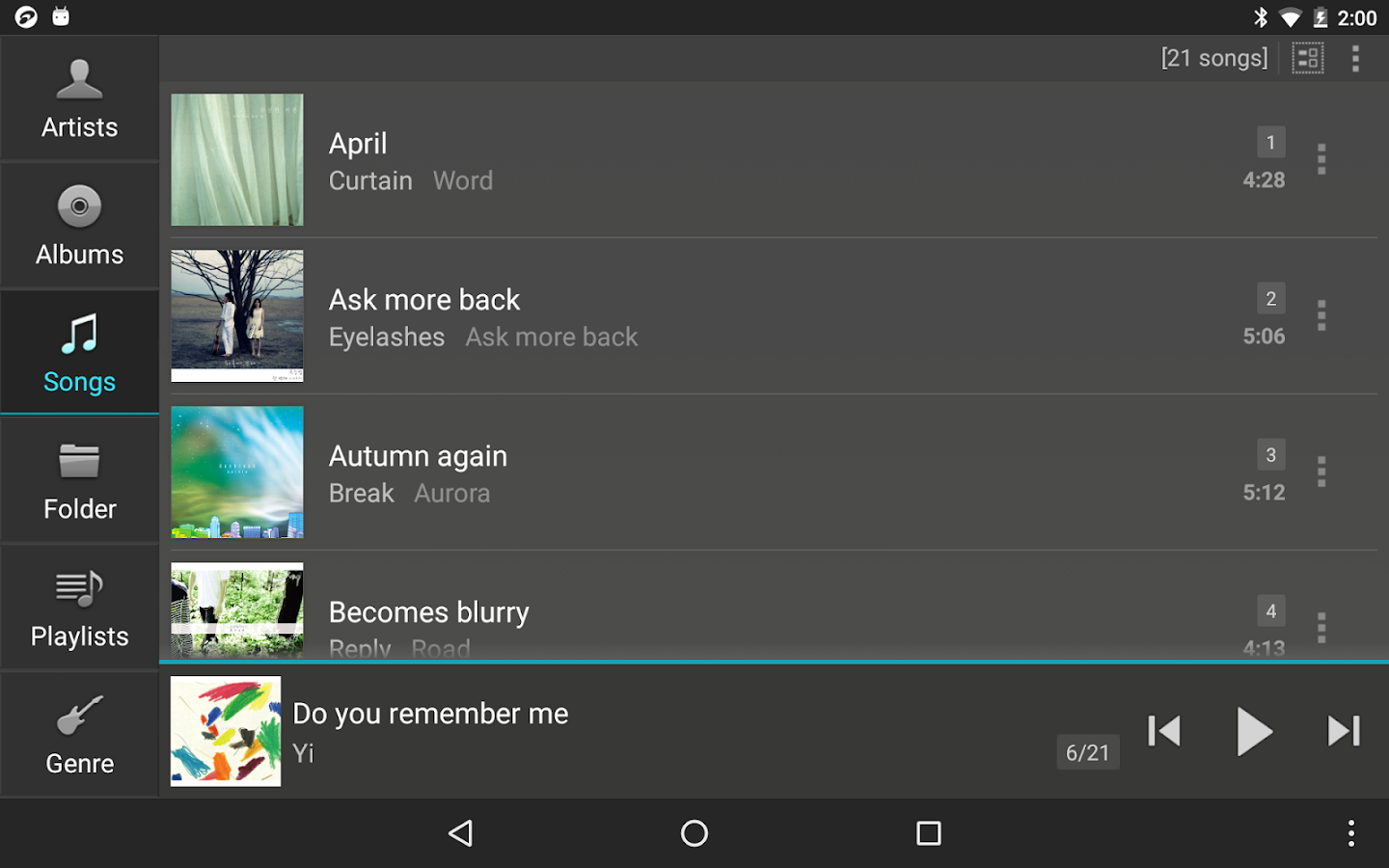Screen dimensions: 1389x868
Task: Open options menu for Ask more back
Action: 1321,315
